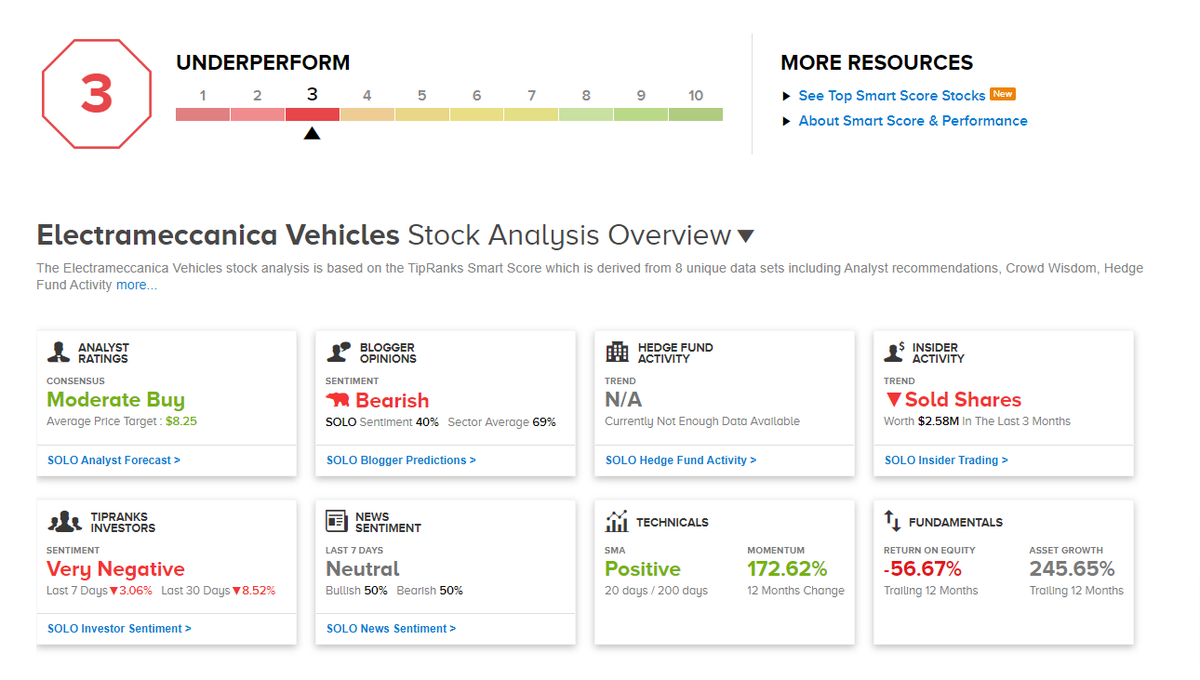Click the TipRanks Investors group icon
This screenshot has width=1200, height=680.
pos(65,522)
